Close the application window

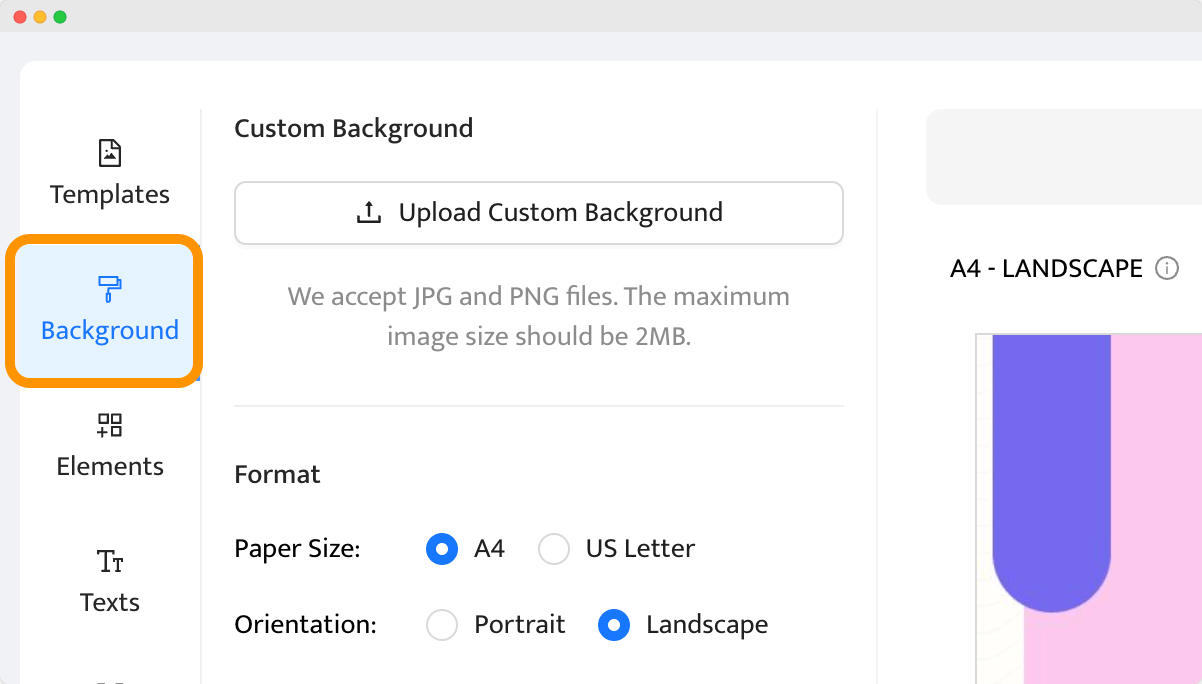click(20, 17)
